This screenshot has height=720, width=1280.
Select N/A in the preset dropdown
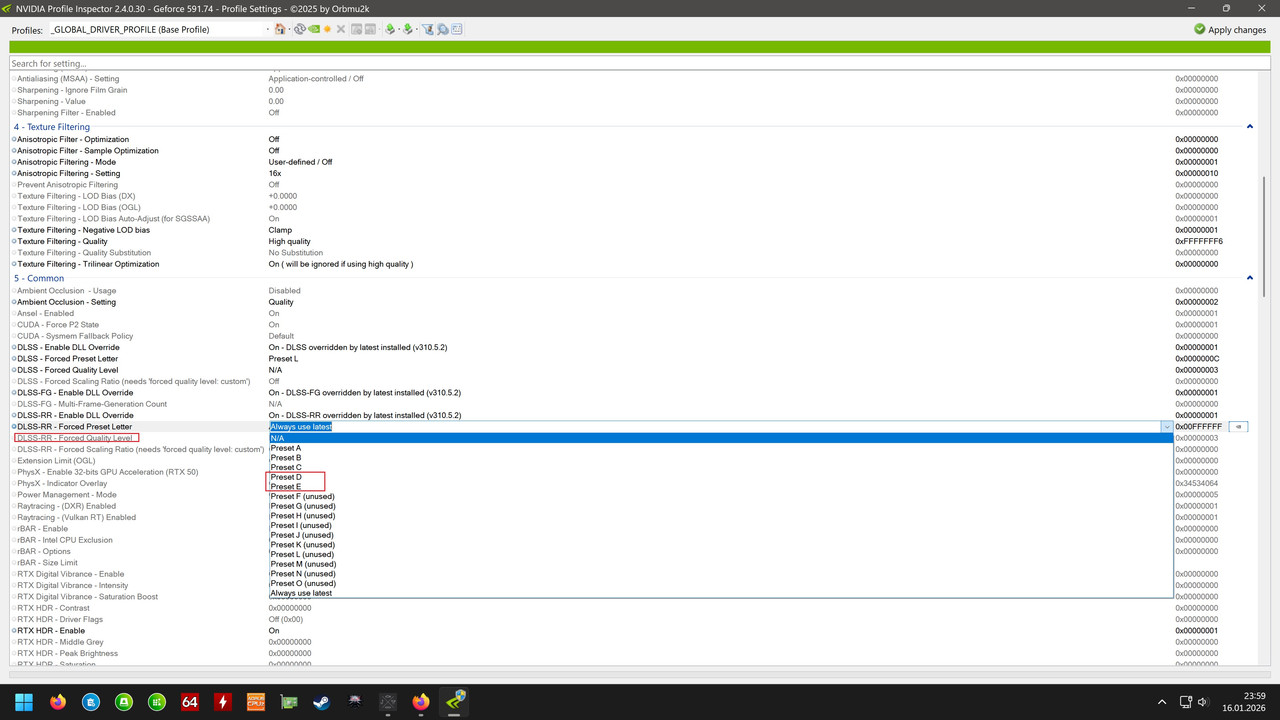pos(720,438)
